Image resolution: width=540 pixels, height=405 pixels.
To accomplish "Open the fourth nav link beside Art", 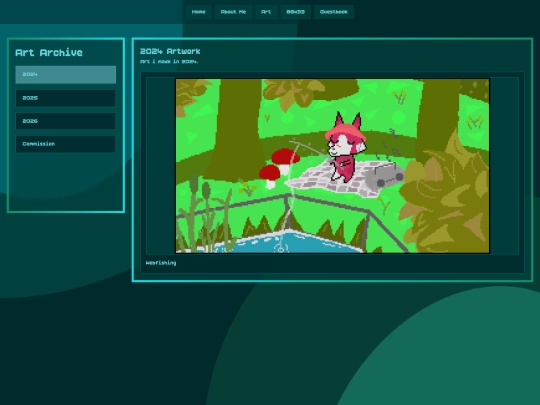I will (295, 12).
